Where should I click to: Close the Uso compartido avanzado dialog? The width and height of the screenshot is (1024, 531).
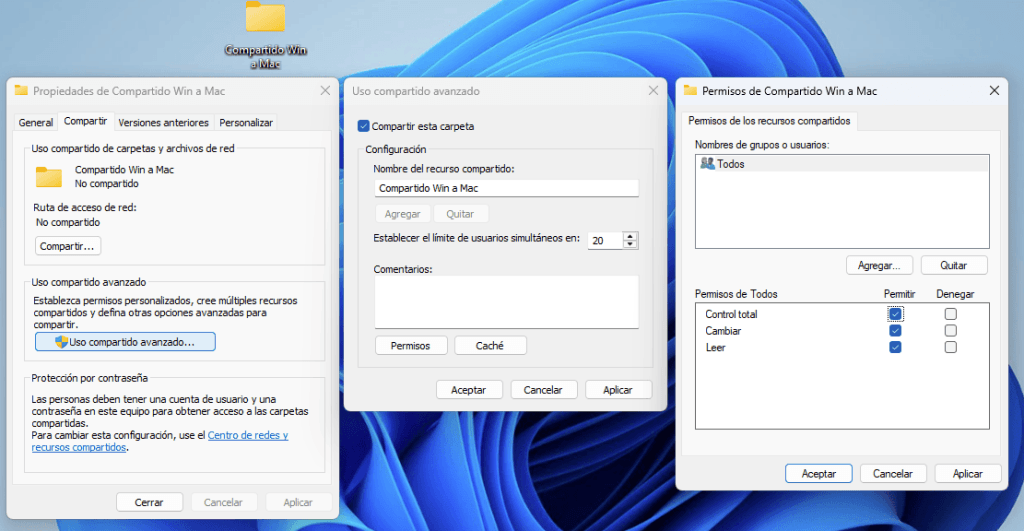pyautogui.click(x=653, y=91)
